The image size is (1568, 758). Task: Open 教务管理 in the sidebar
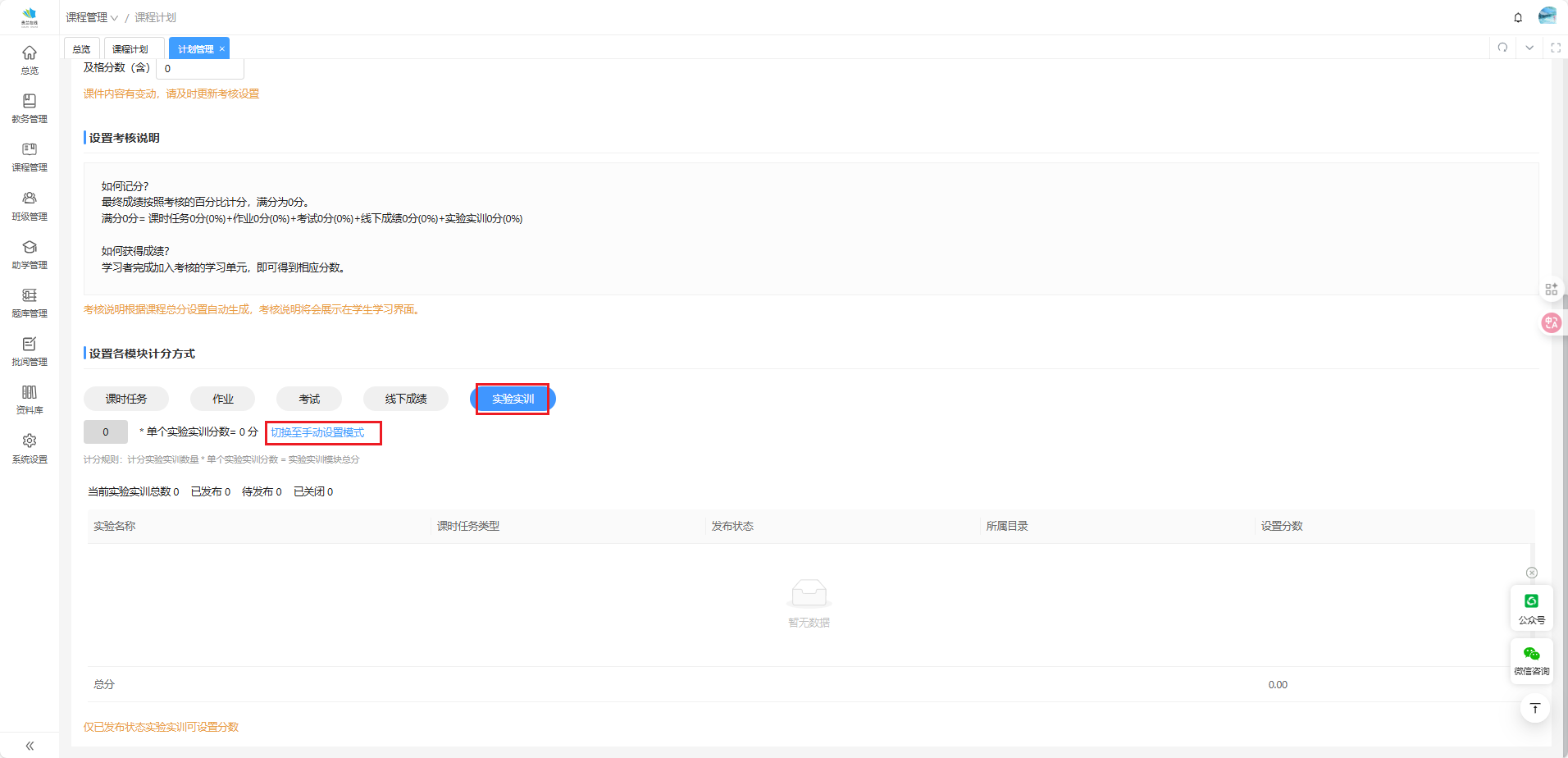pos(30,107)
